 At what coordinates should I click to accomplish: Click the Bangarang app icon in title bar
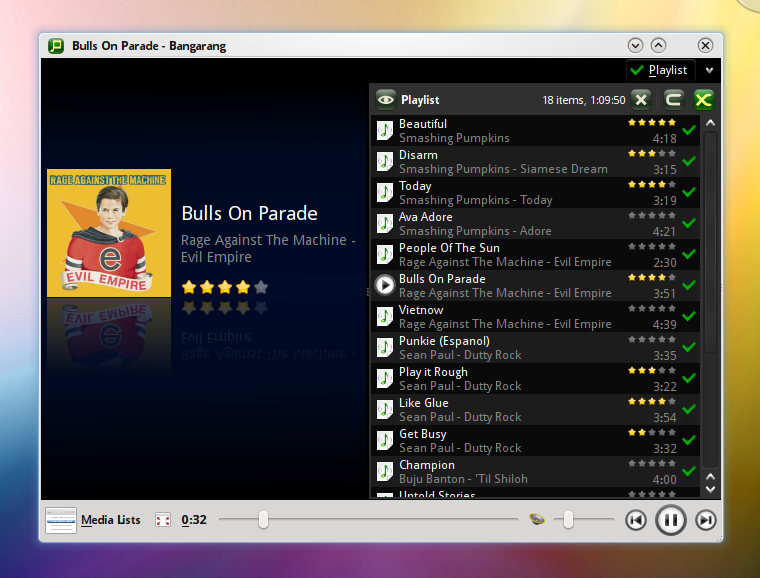pos(56,46)
